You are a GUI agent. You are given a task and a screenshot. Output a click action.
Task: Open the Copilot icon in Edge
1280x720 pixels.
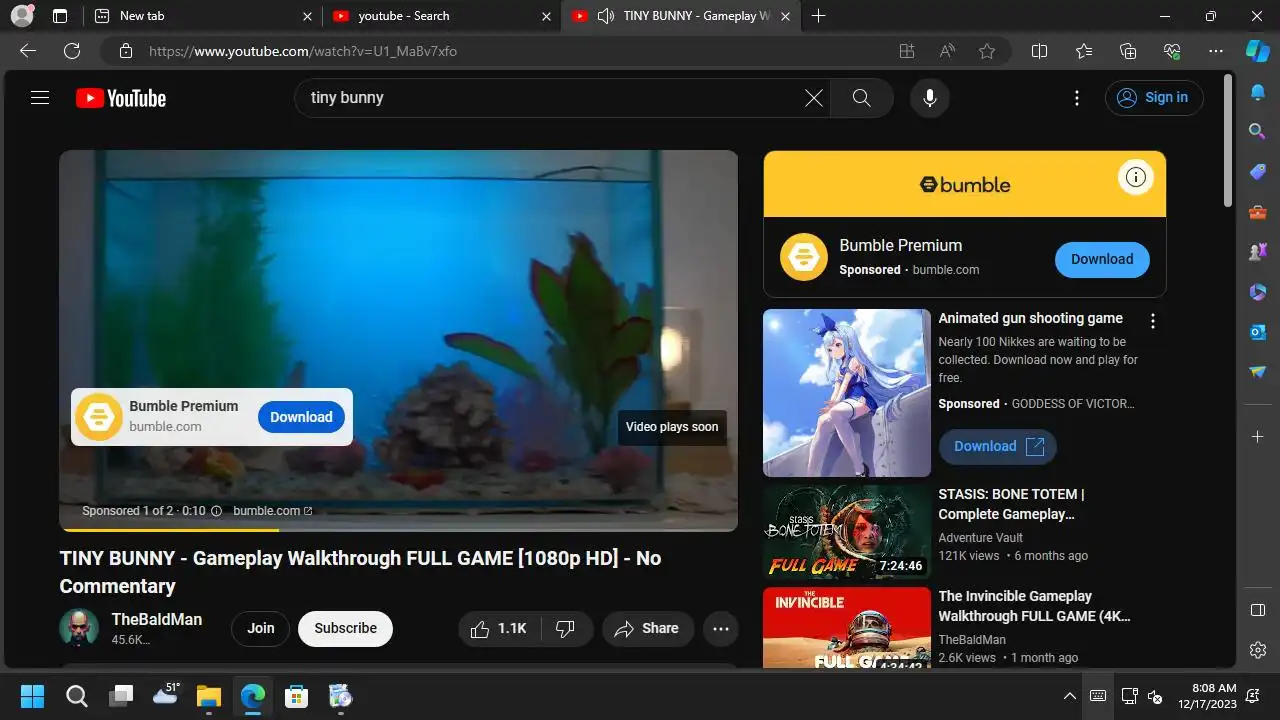point(1258,51)
